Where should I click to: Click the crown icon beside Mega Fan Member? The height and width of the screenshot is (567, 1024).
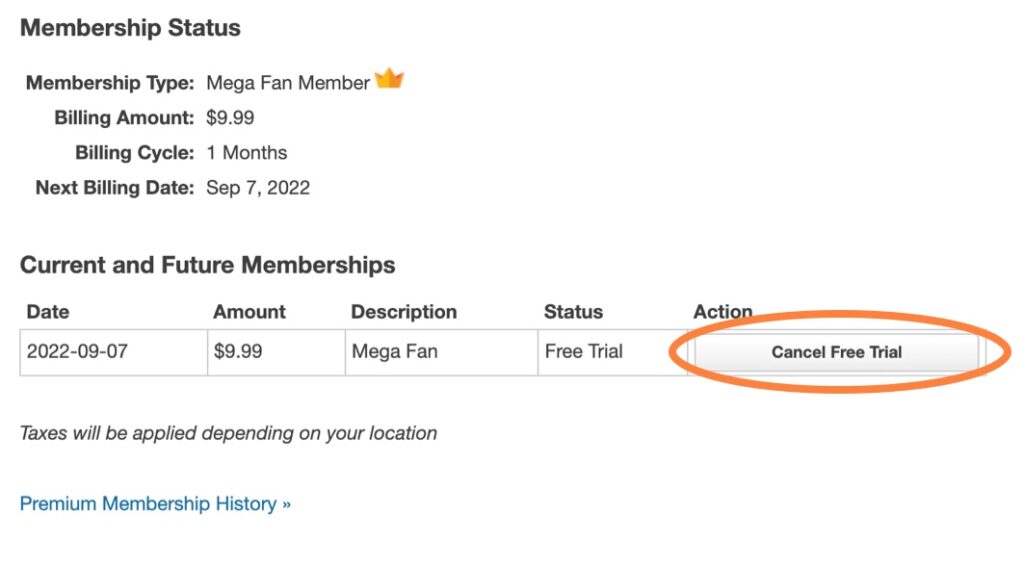[389, 80]
